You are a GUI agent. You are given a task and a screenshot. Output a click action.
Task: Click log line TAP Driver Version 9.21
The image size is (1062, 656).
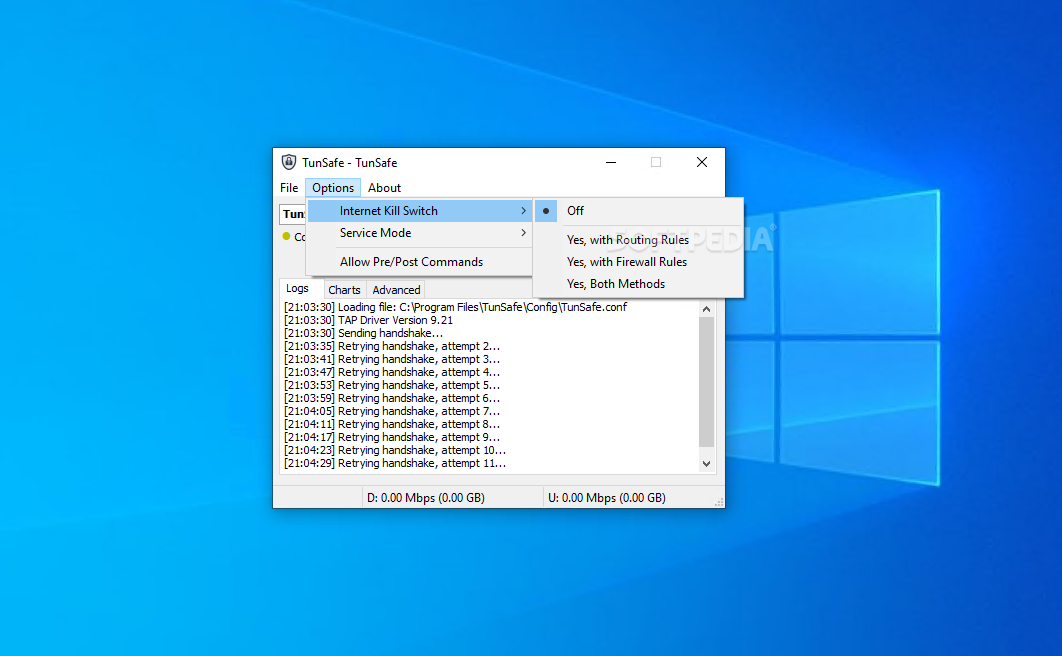click(368, 320)
